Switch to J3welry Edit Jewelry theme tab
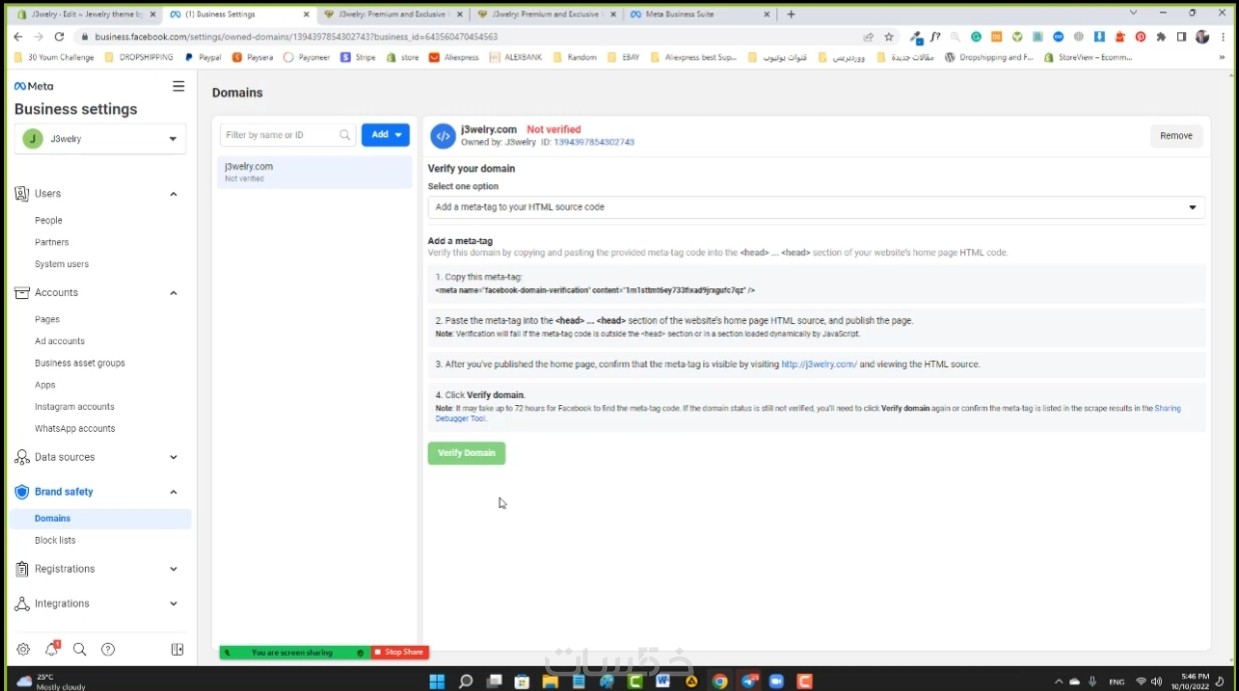 point(84,14)
